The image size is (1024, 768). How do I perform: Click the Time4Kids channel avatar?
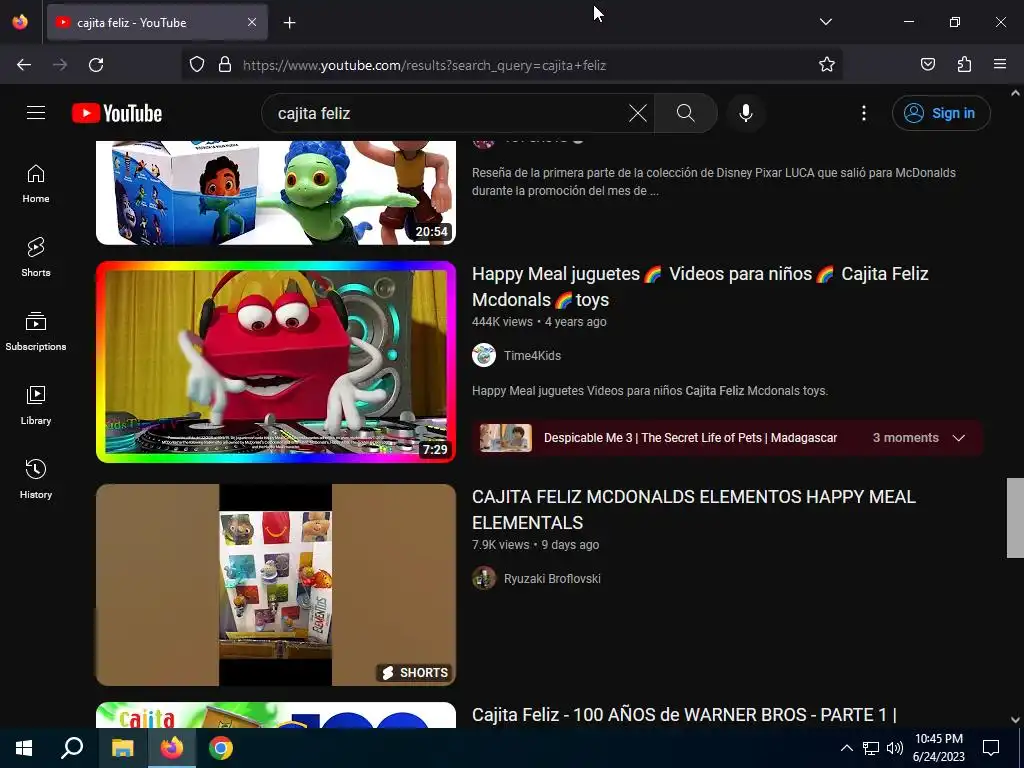pos(483,355)
